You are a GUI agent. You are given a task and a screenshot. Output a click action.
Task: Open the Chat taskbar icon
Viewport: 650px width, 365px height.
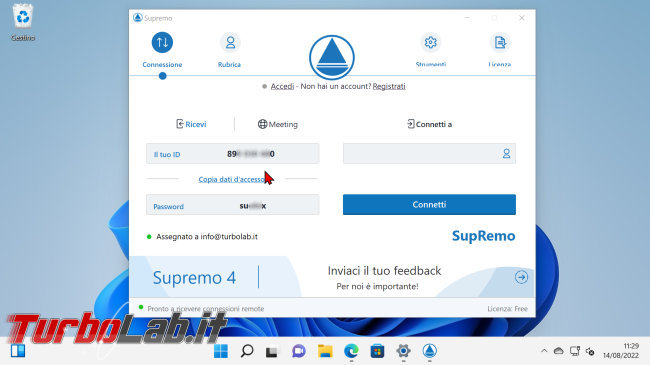tap(298, 351)
